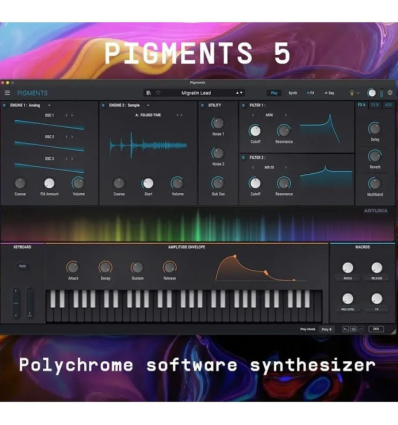398x425 pixels.
Task: Toggle the Utility engine power button
Action: click(x=202, y=105)
